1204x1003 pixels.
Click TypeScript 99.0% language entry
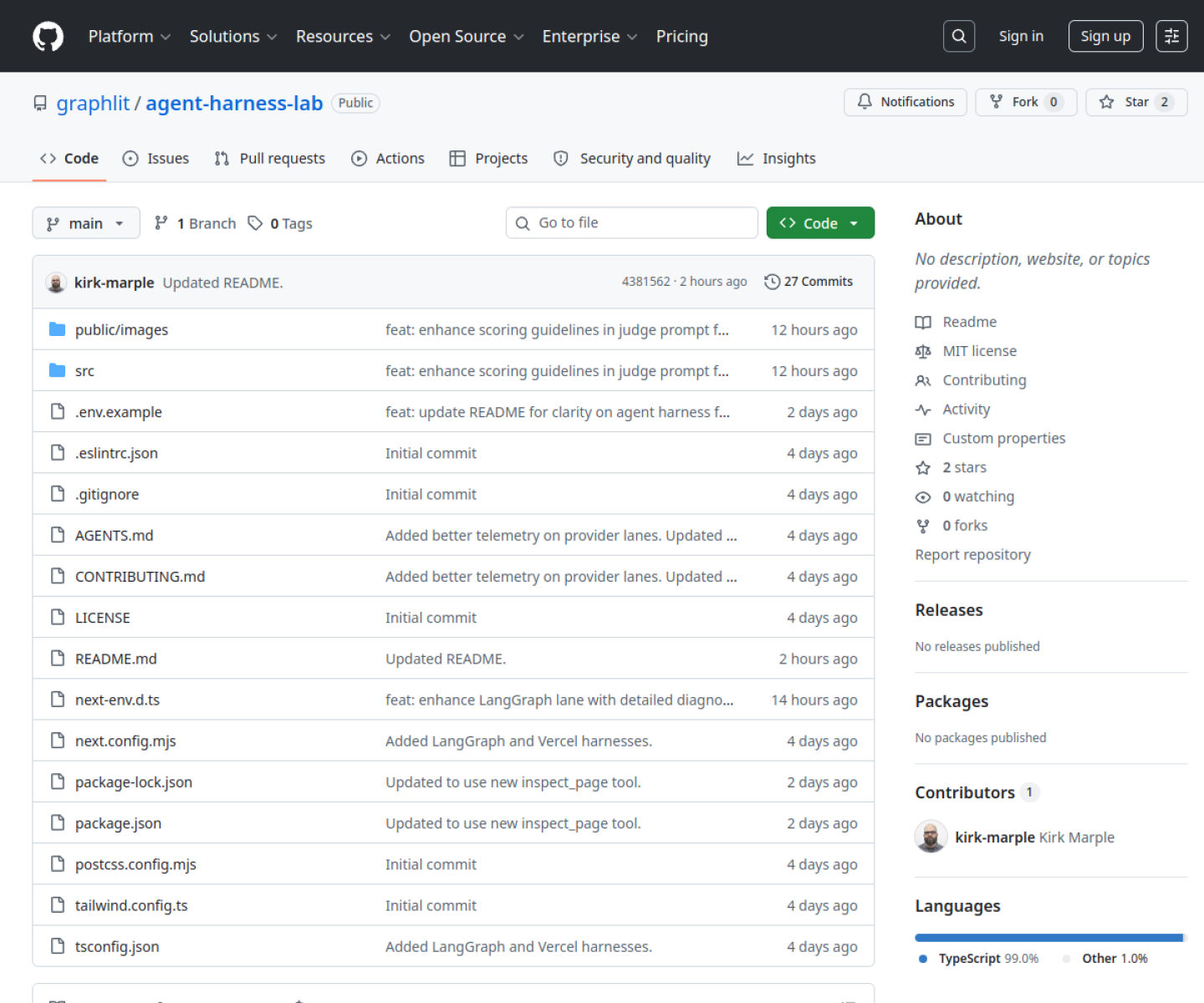tap(979, 959)
